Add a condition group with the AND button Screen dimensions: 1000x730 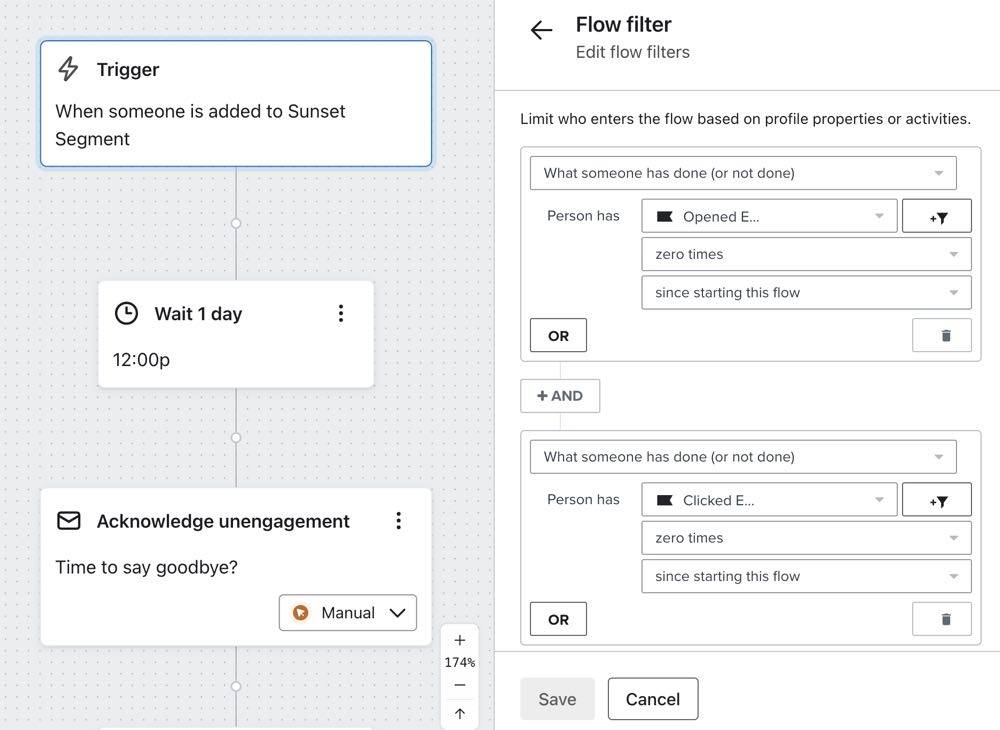coord(560,395)
